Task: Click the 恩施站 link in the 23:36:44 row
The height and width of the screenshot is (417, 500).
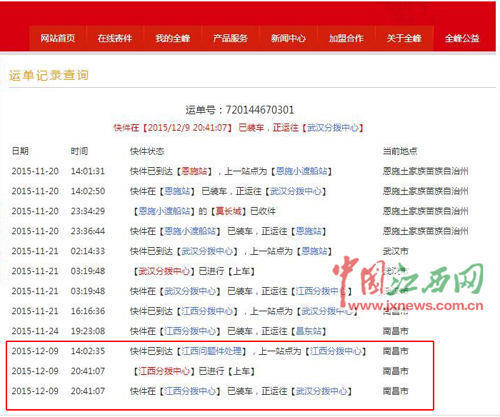Action: tap(309, 231)
